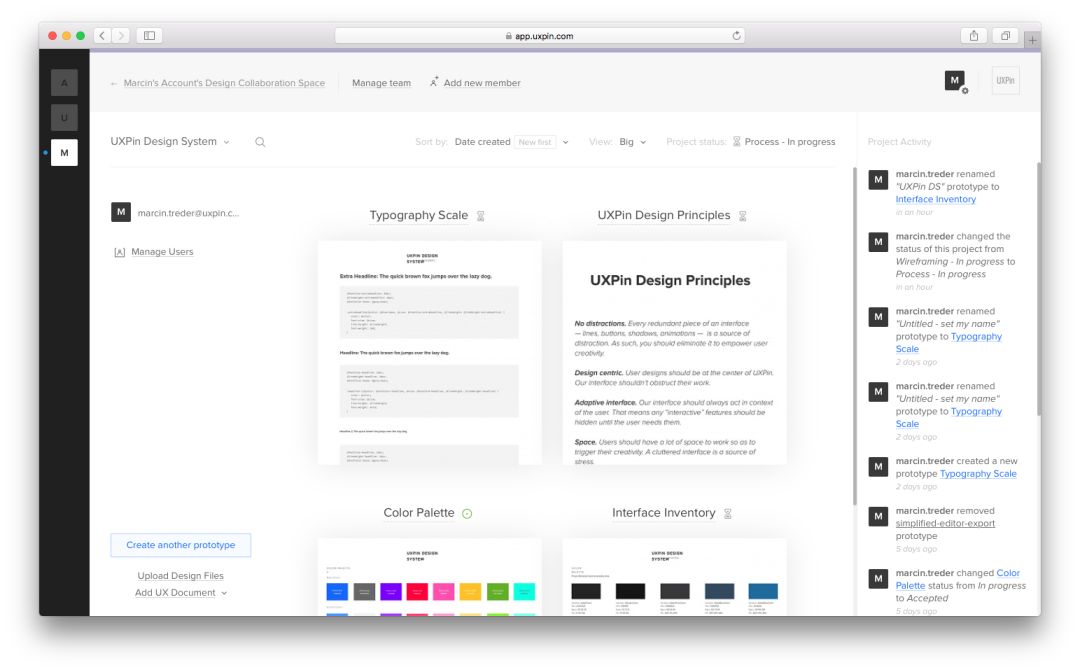The height and width of the screenshot is (672, 1080).
Task: Click hourglass icon beside UXPin Design Principles
Action: [742, 216]
